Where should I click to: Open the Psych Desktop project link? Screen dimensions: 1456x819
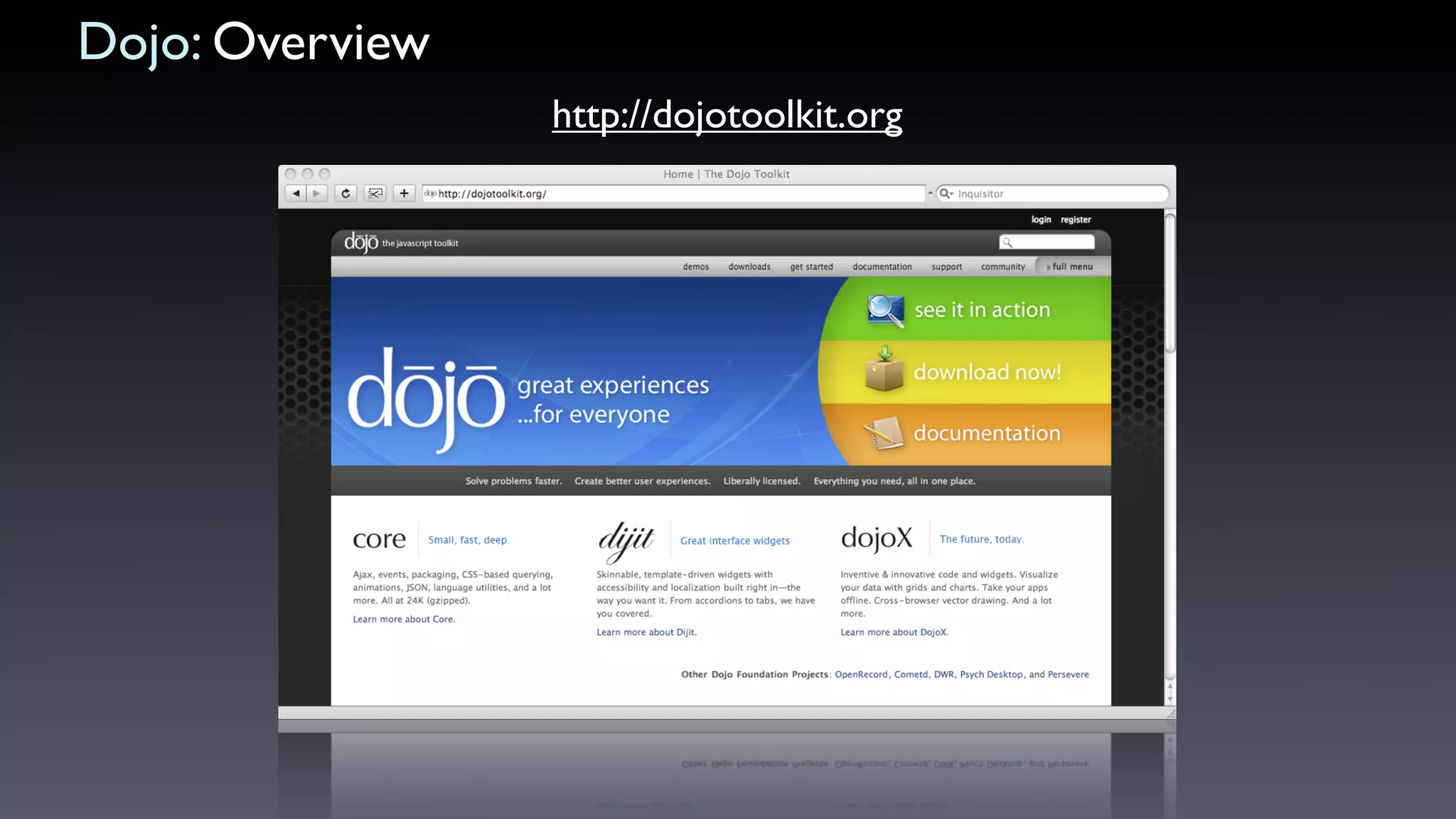(x=991, y=674)
